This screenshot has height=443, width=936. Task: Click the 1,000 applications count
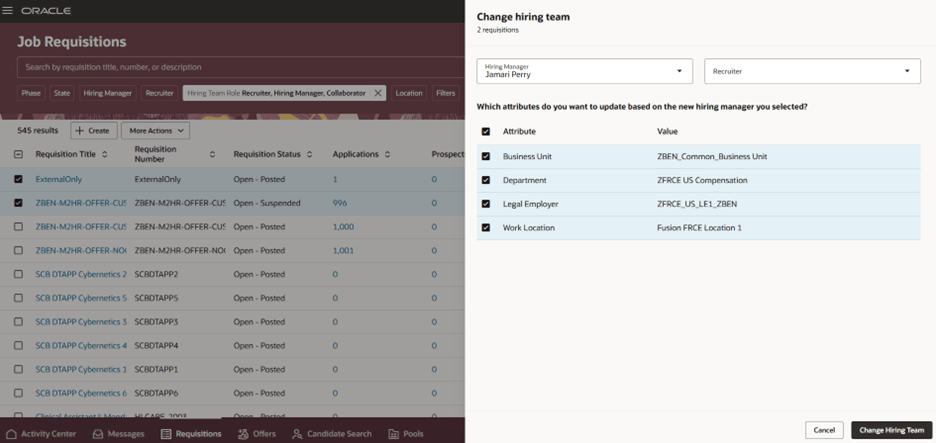(343, 227)
